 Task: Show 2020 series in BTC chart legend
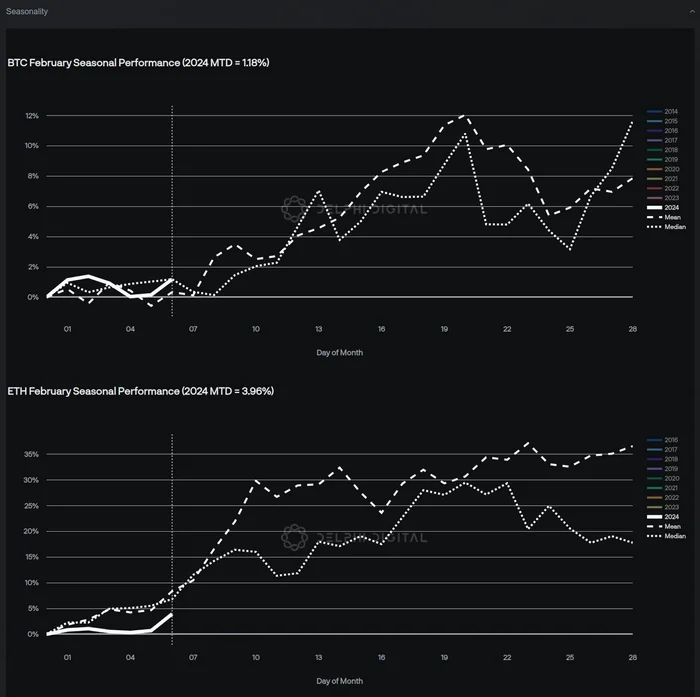click(x=663, y=169)
